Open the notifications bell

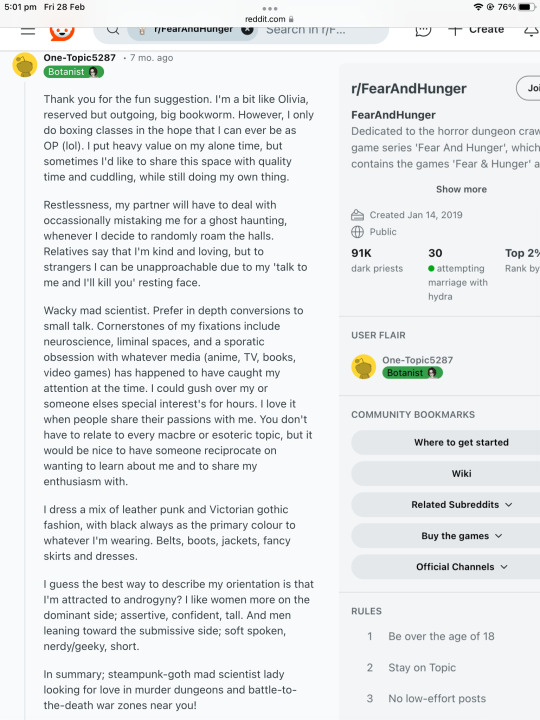531,31
